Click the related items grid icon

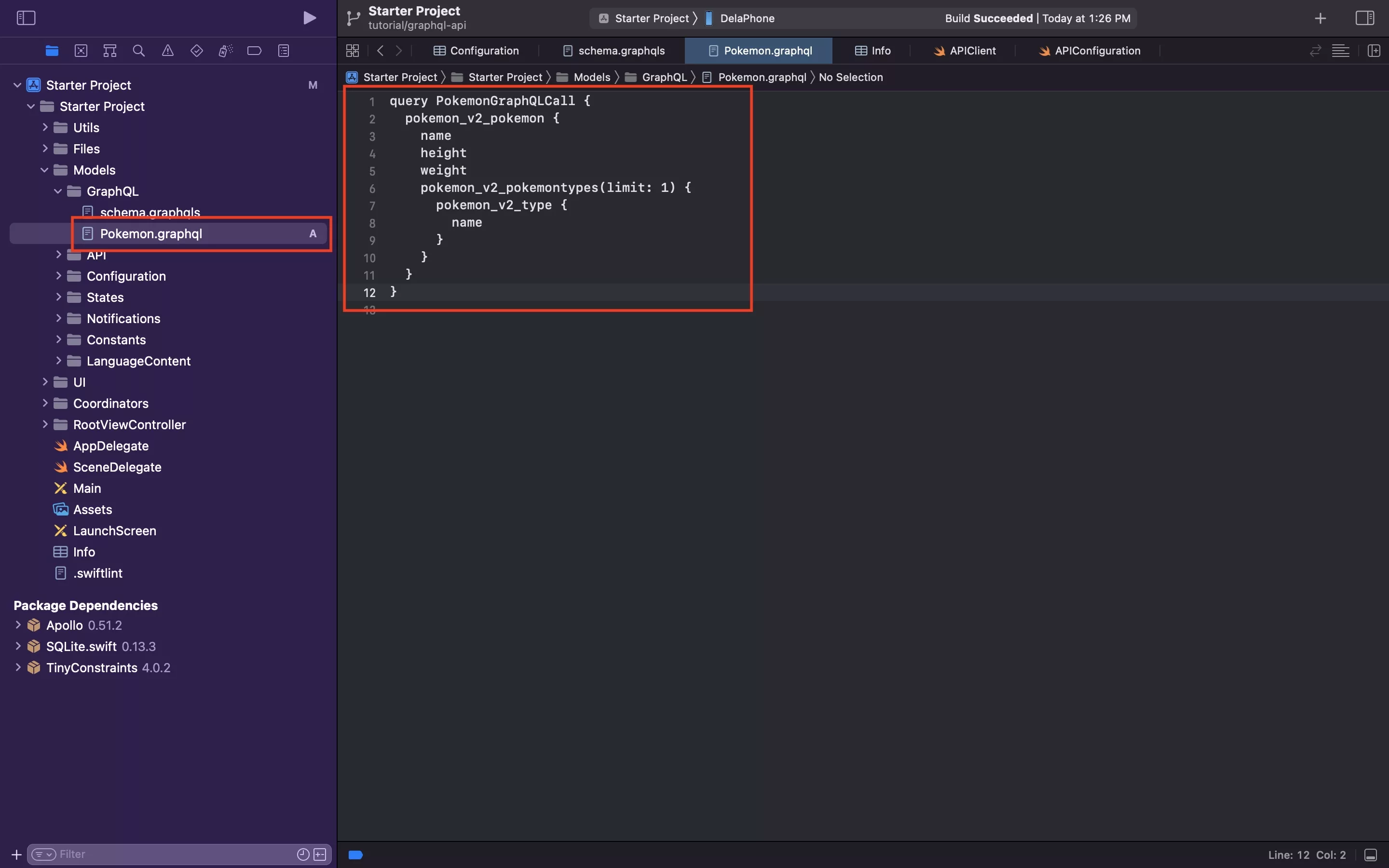pyautogui.click(x=353, y=51)
